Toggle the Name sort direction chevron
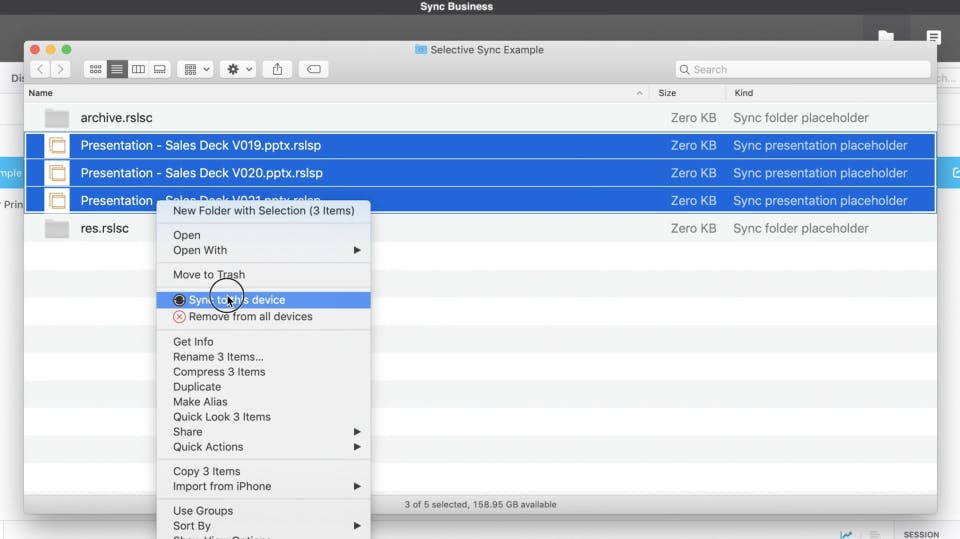The height and width of the screenshot is (539, 960). (639, 93)
